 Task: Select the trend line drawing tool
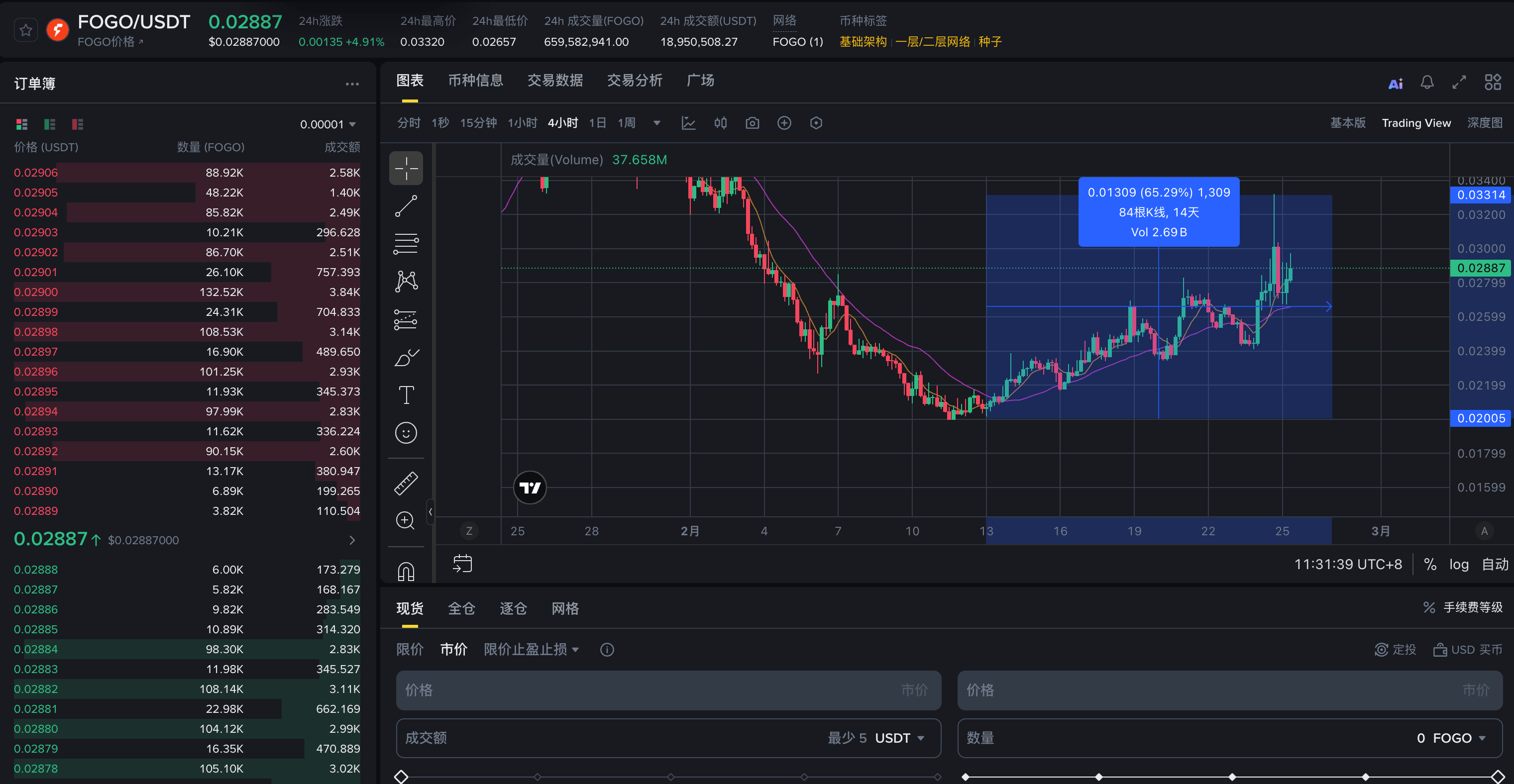tap(406, 206)
